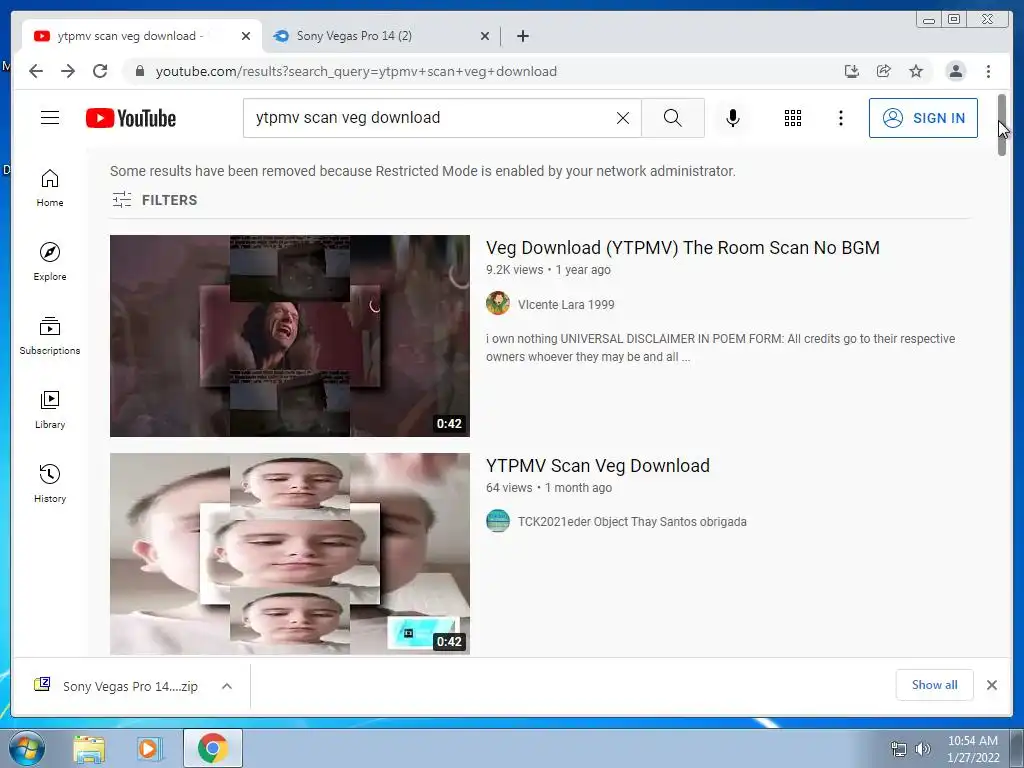Image resolution: width=1024 pixels, height=768 pixels.
Task: Open History in the sidebar
Action: pos(50,483)
